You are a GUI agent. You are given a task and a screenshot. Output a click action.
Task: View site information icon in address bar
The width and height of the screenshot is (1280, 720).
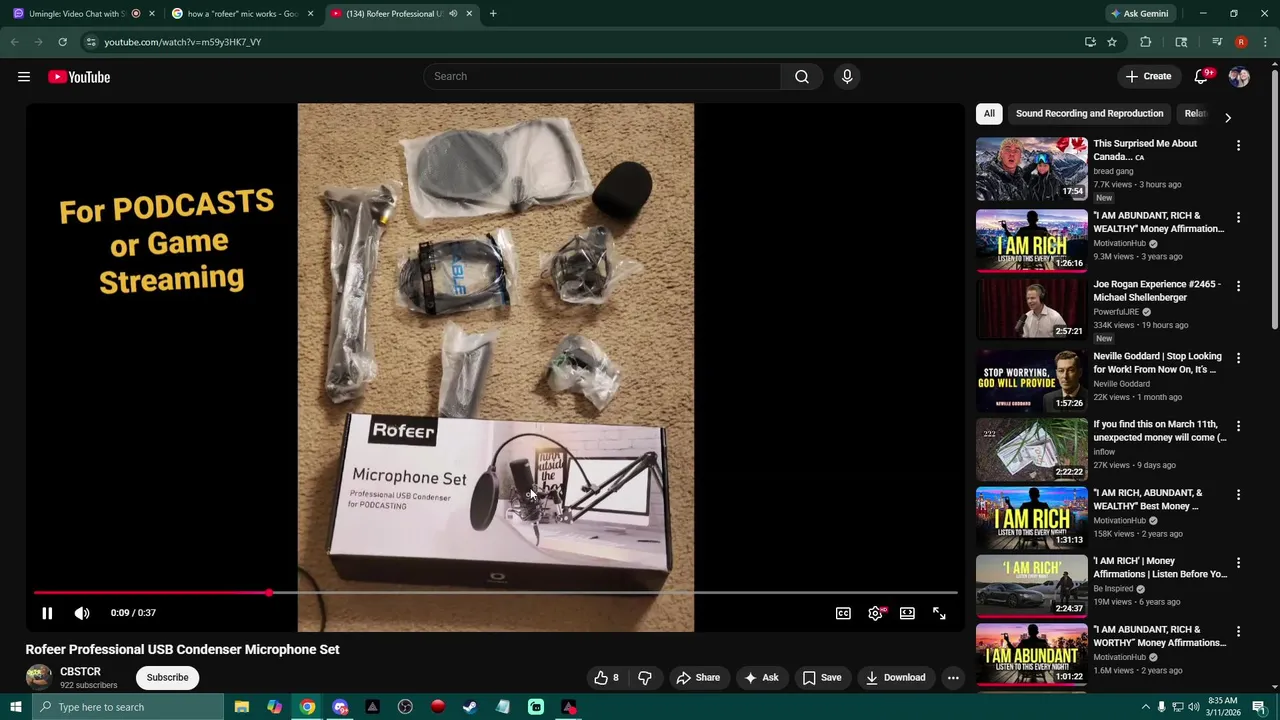click(91, 42)
